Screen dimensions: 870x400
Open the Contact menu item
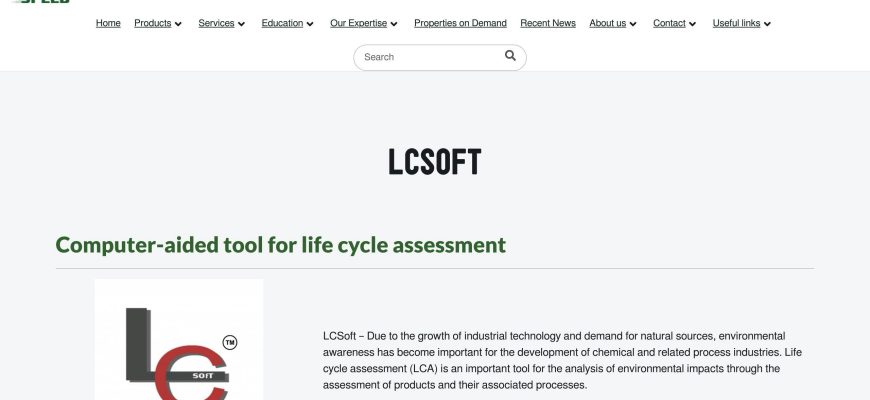[x=669, y=23]
